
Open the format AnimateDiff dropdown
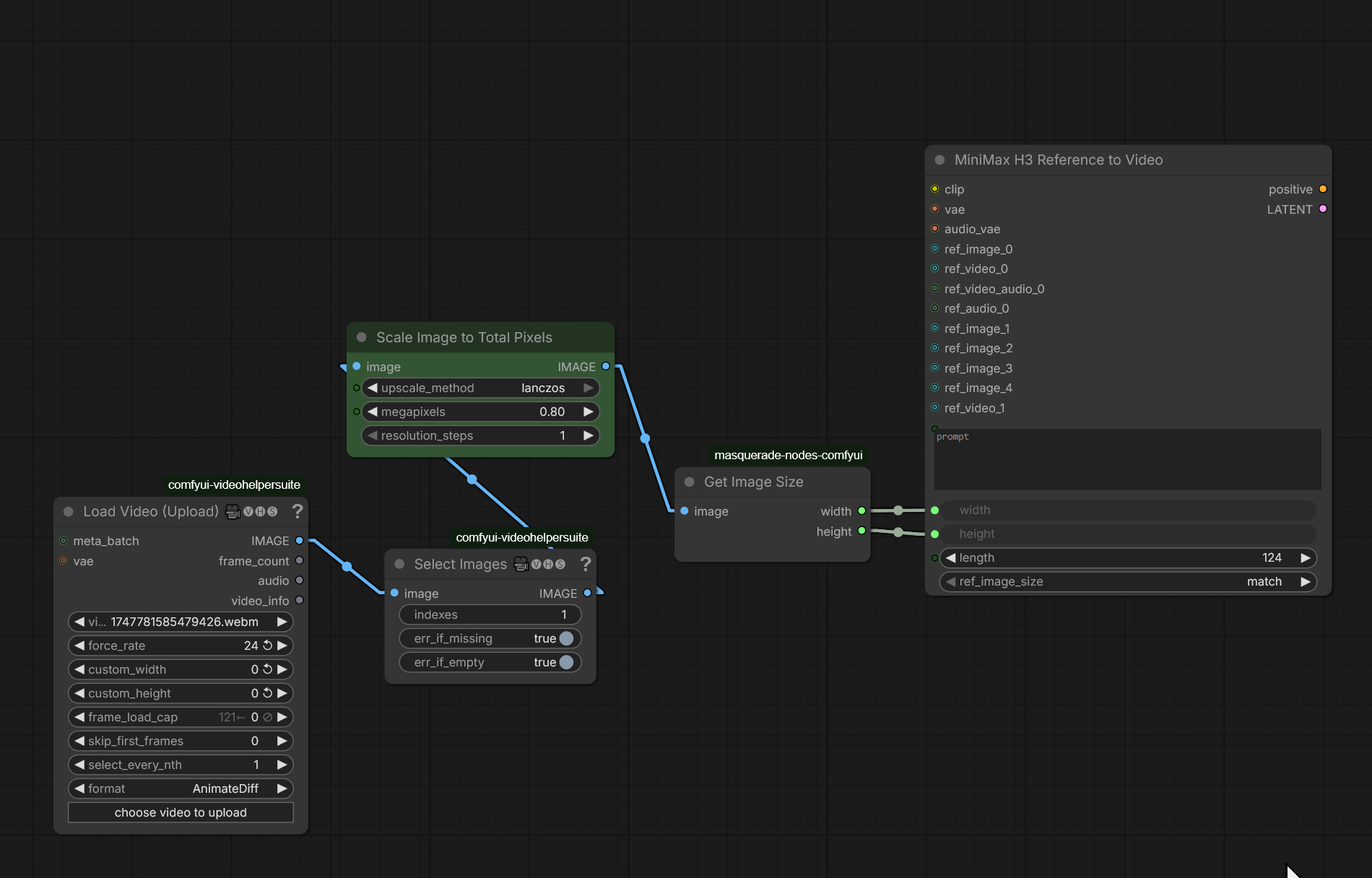(x=181, y=788)
